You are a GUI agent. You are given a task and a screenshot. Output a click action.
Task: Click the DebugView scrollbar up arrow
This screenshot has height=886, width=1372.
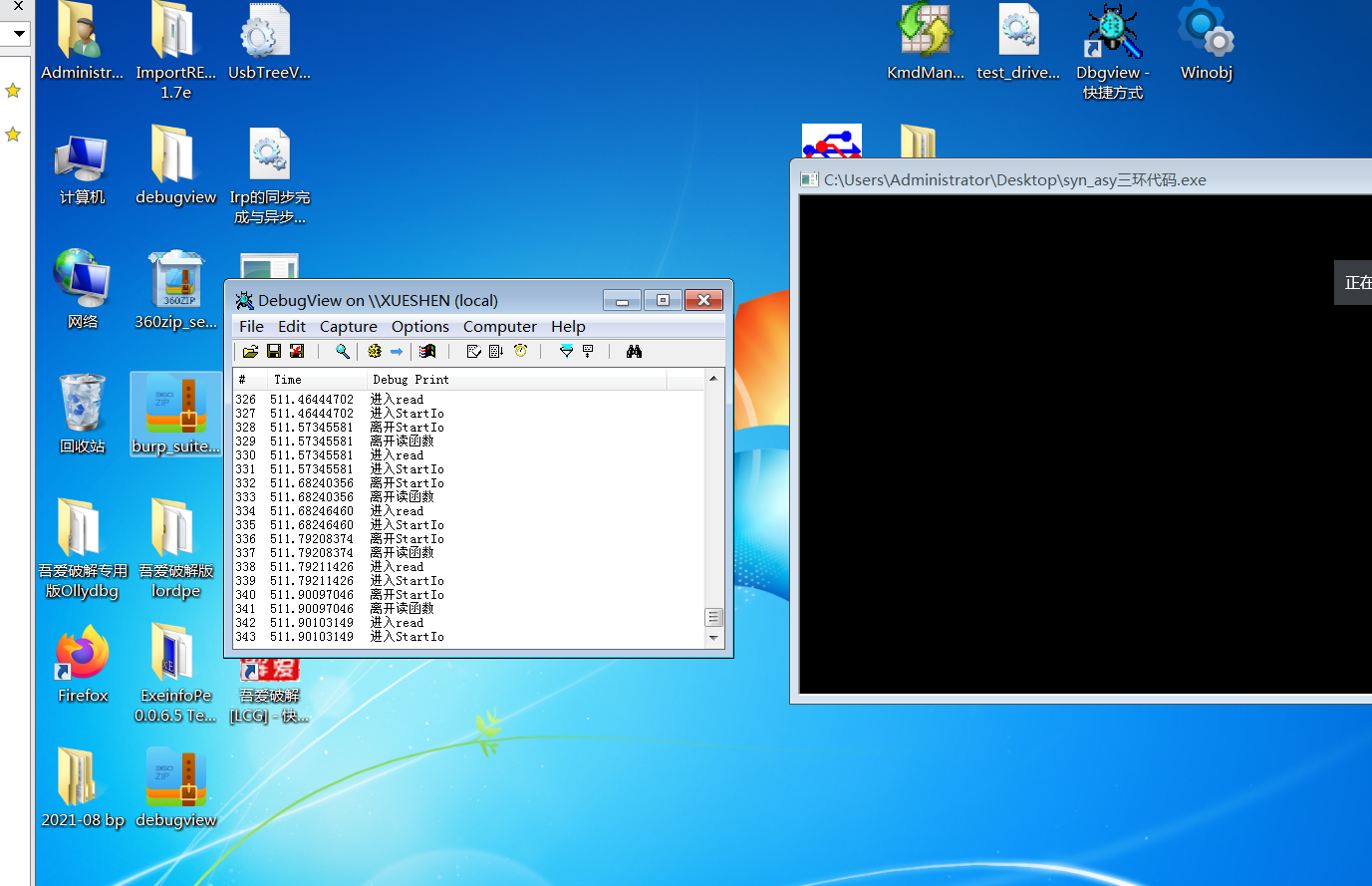coord(713,379)
